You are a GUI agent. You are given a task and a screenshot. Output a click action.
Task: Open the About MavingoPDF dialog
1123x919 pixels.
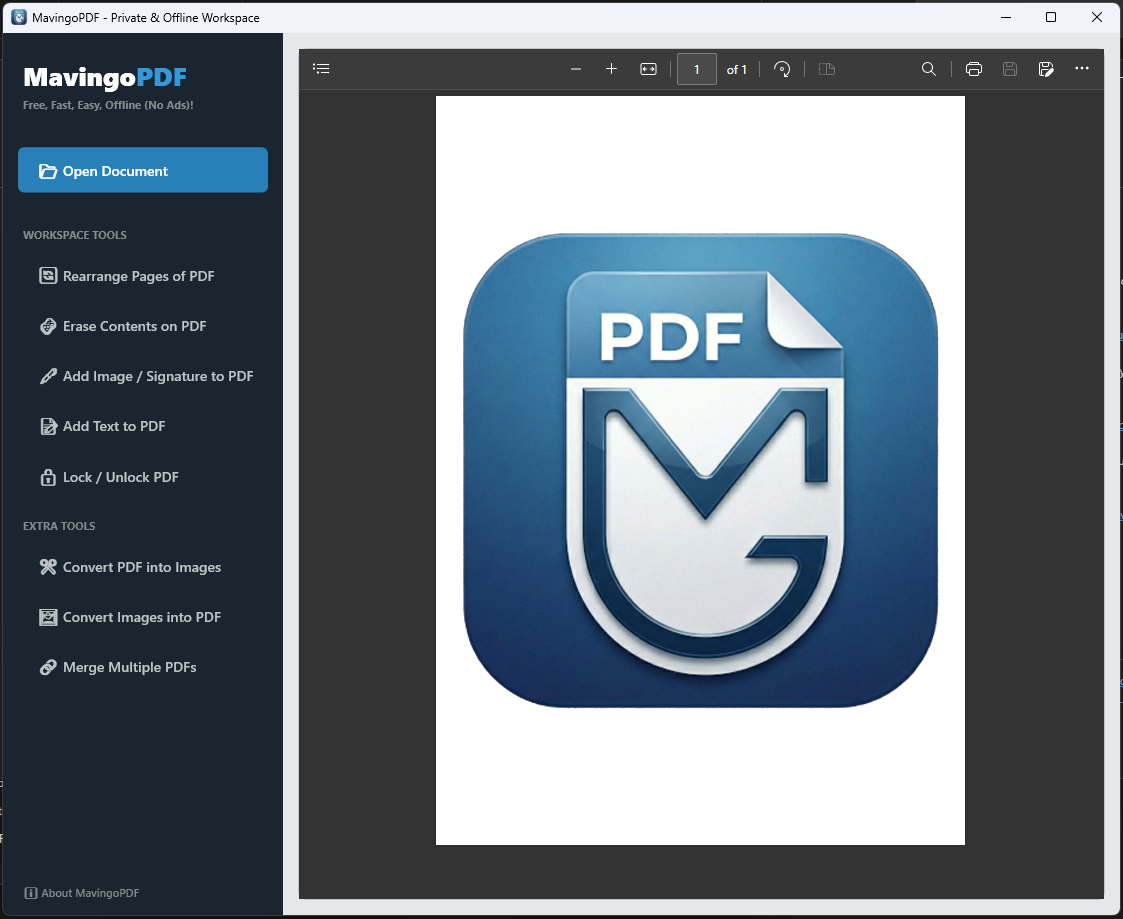(x=80, y=893)
